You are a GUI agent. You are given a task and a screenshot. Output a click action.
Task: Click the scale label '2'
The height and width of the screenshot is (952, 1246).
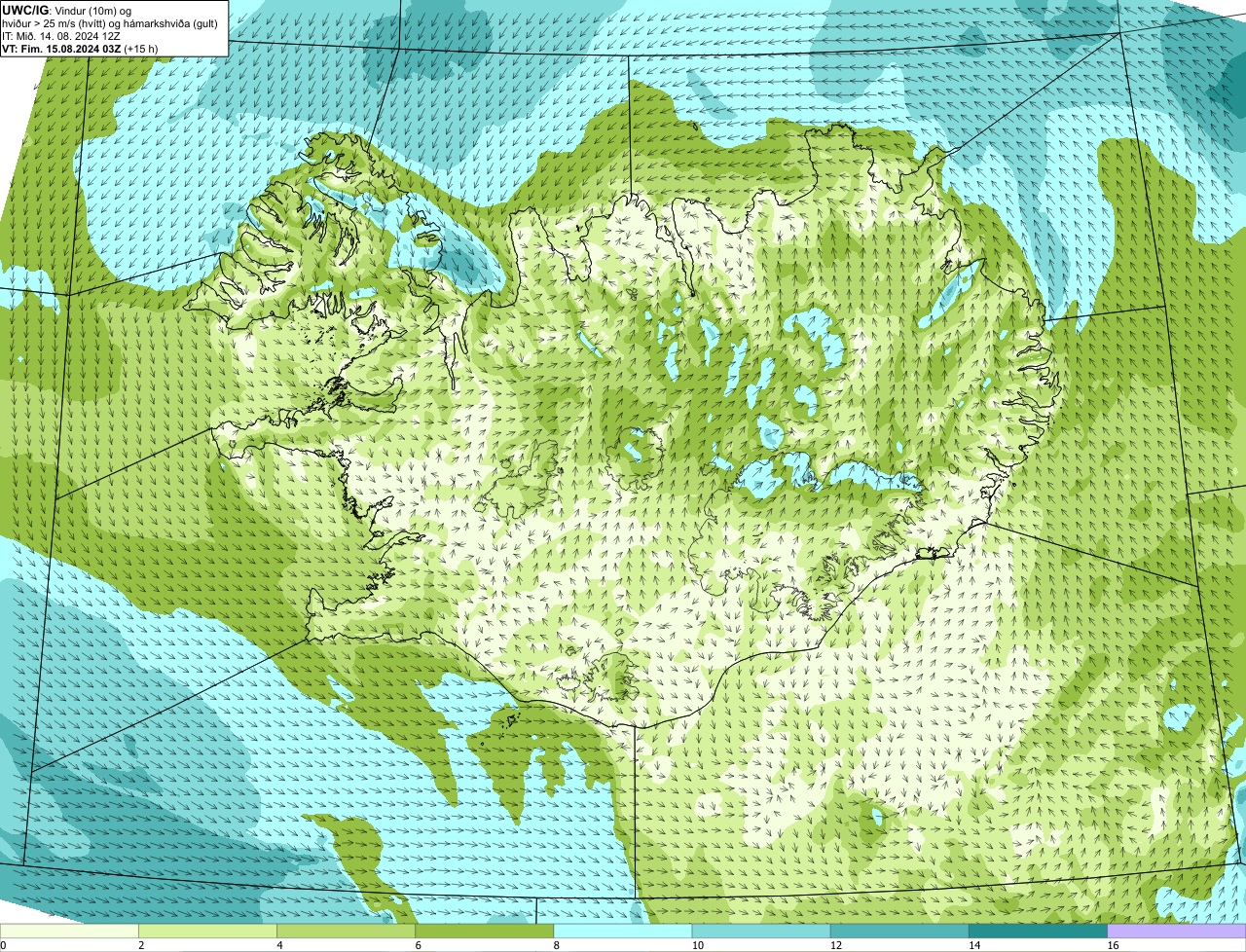point(141,945)
